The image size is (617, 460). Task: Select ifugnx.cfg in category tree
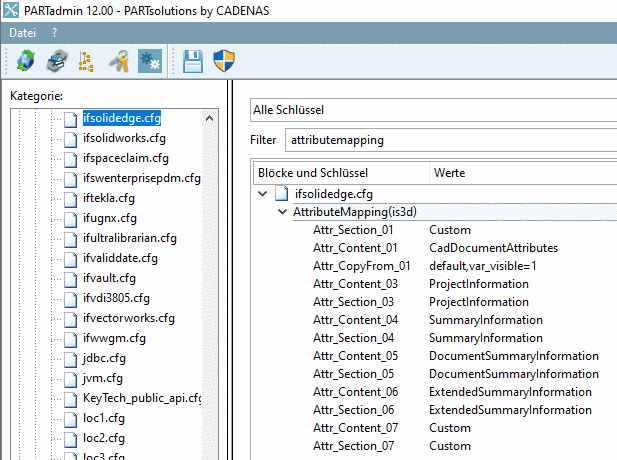tap(110, 218)
